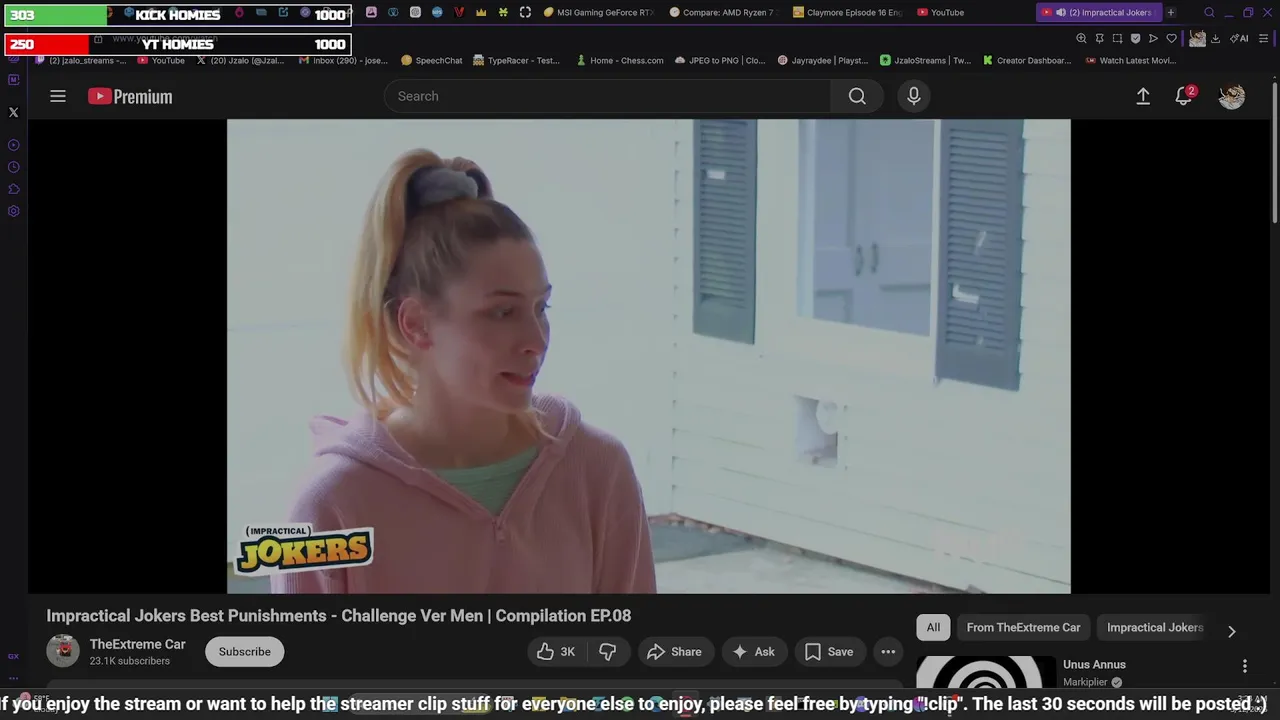Open the YouTube notifications bell
Viewport: 1280px width, 720px height.
[1184, 96]
